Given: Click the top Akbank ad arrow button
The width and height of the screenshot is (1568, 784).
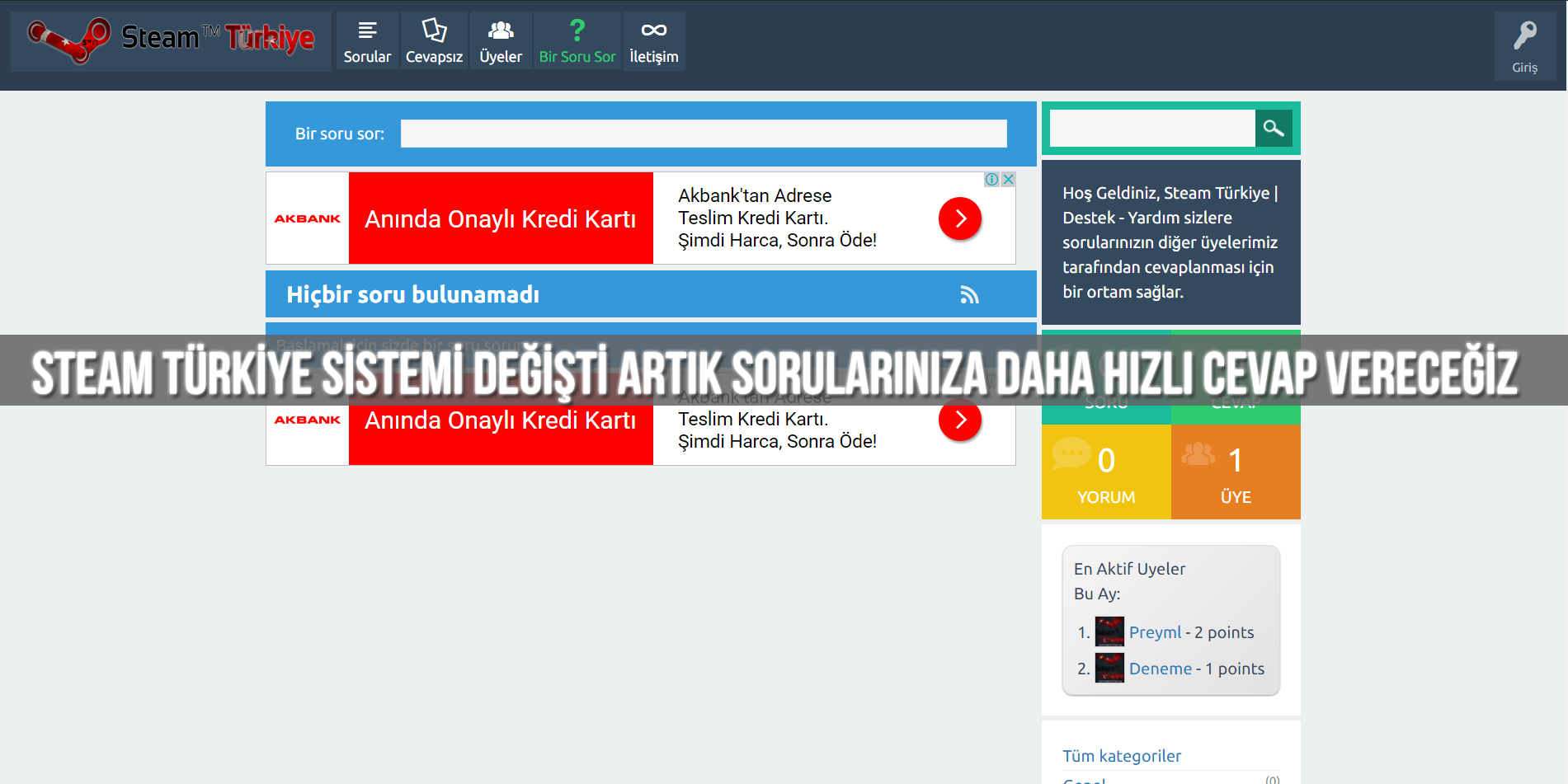Looking at the screenshot, I should (x=960, y=218).
